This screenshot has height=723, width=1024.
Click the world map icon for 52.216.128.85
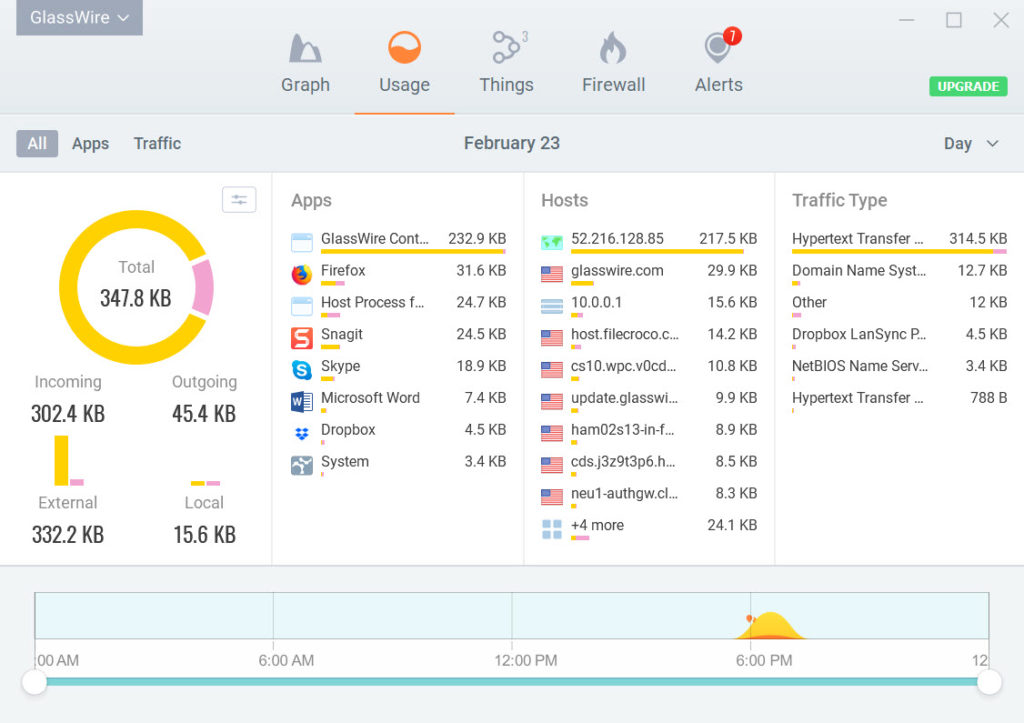[x=552, y=242]
